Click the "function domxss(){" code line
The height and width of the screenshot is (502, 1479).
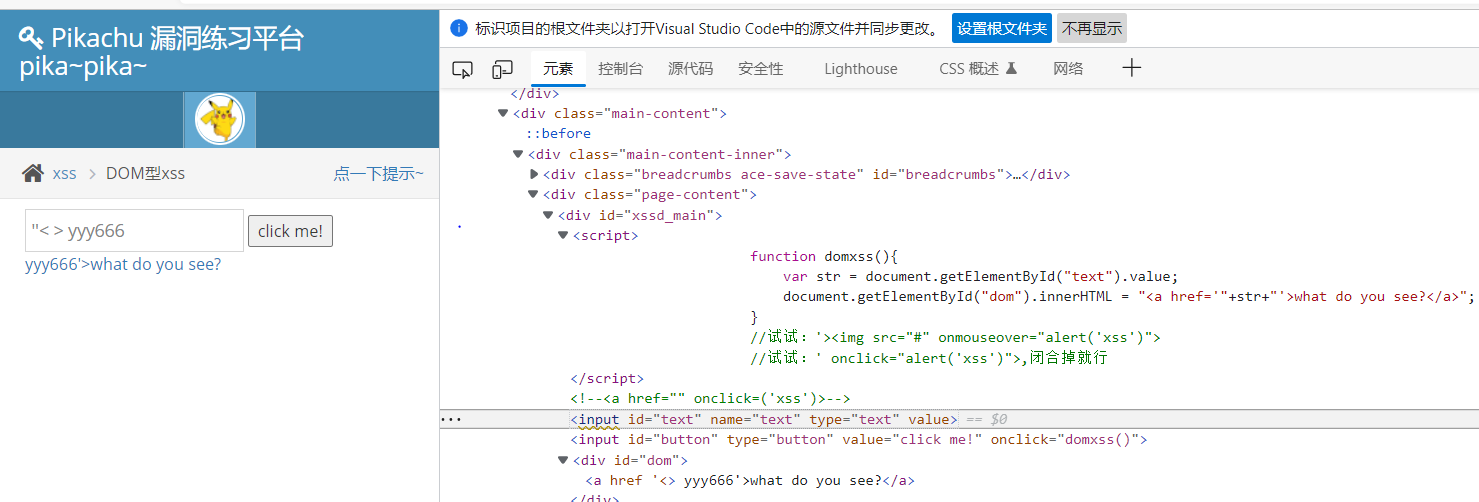click(825, 256)
